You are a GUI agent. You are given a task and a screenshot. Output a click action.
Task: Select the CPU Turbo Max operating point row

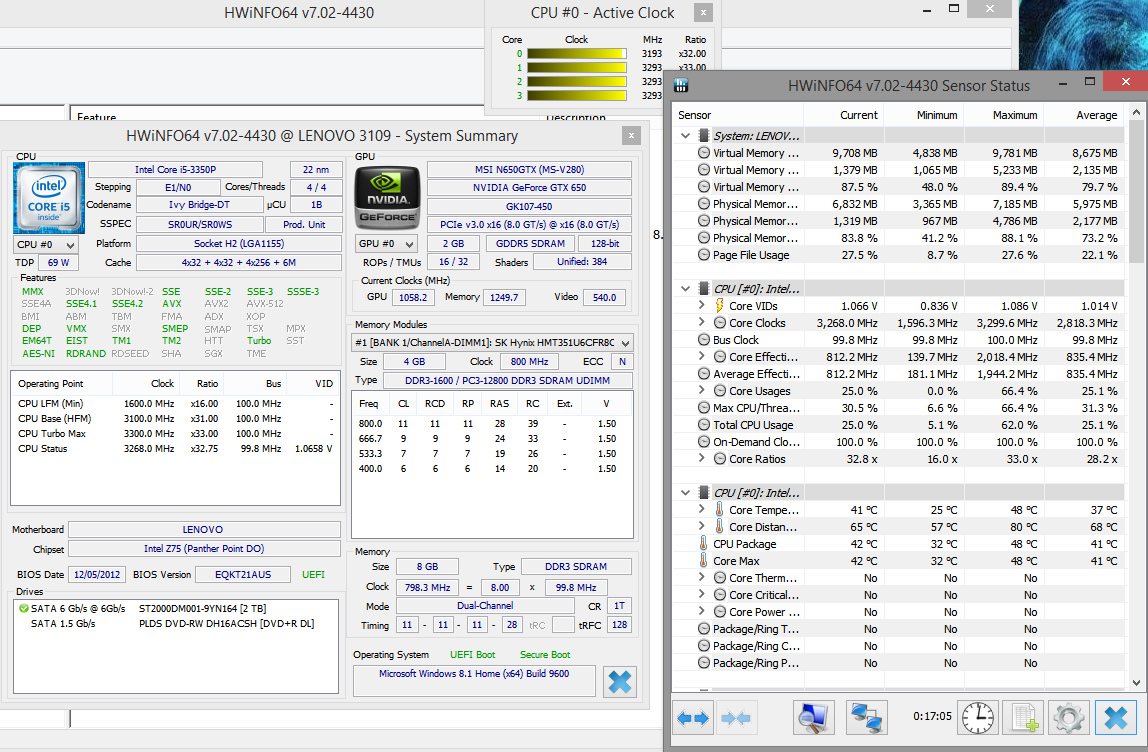pyautogui.click(x=175, y=433)
